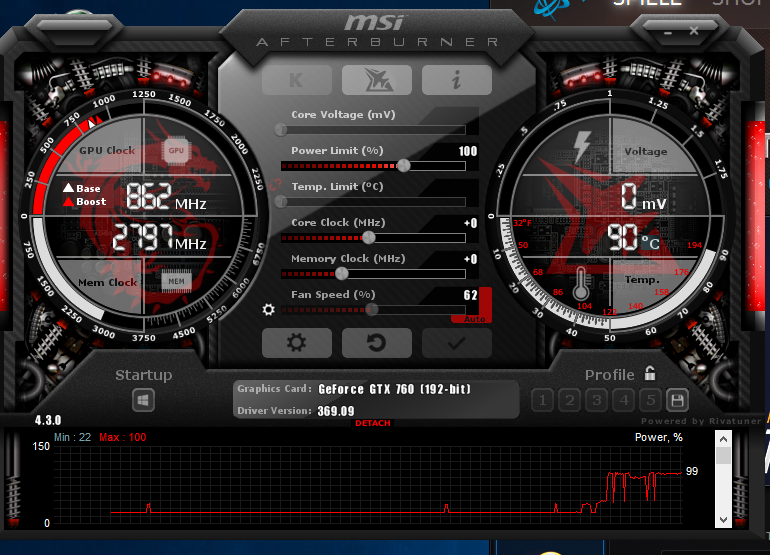Open the information 'i' button
Image resolution: width=770 pixels, height=555 pixels.
(x=457, y=80)
